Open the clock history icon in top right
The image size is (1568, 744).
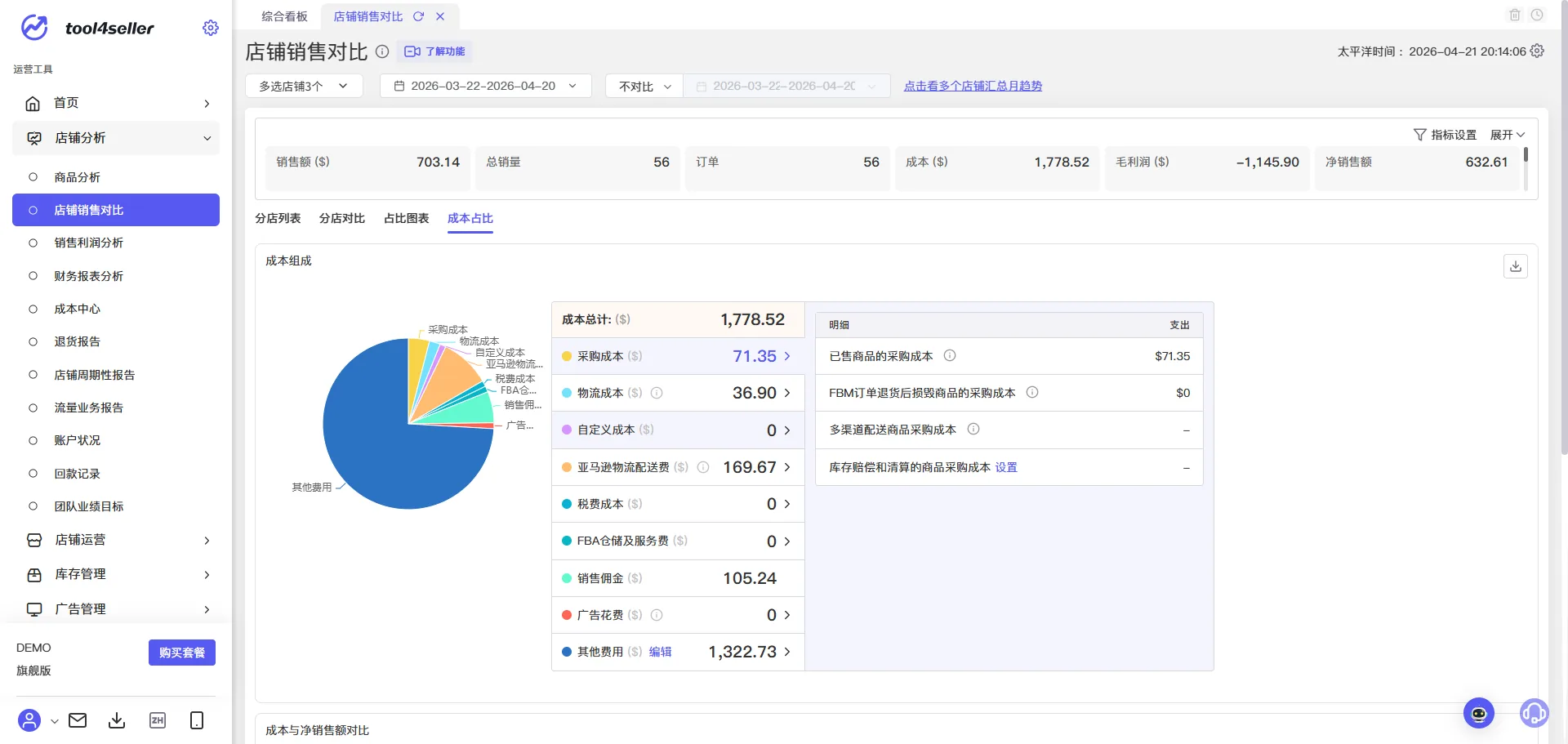[1537, 15]
